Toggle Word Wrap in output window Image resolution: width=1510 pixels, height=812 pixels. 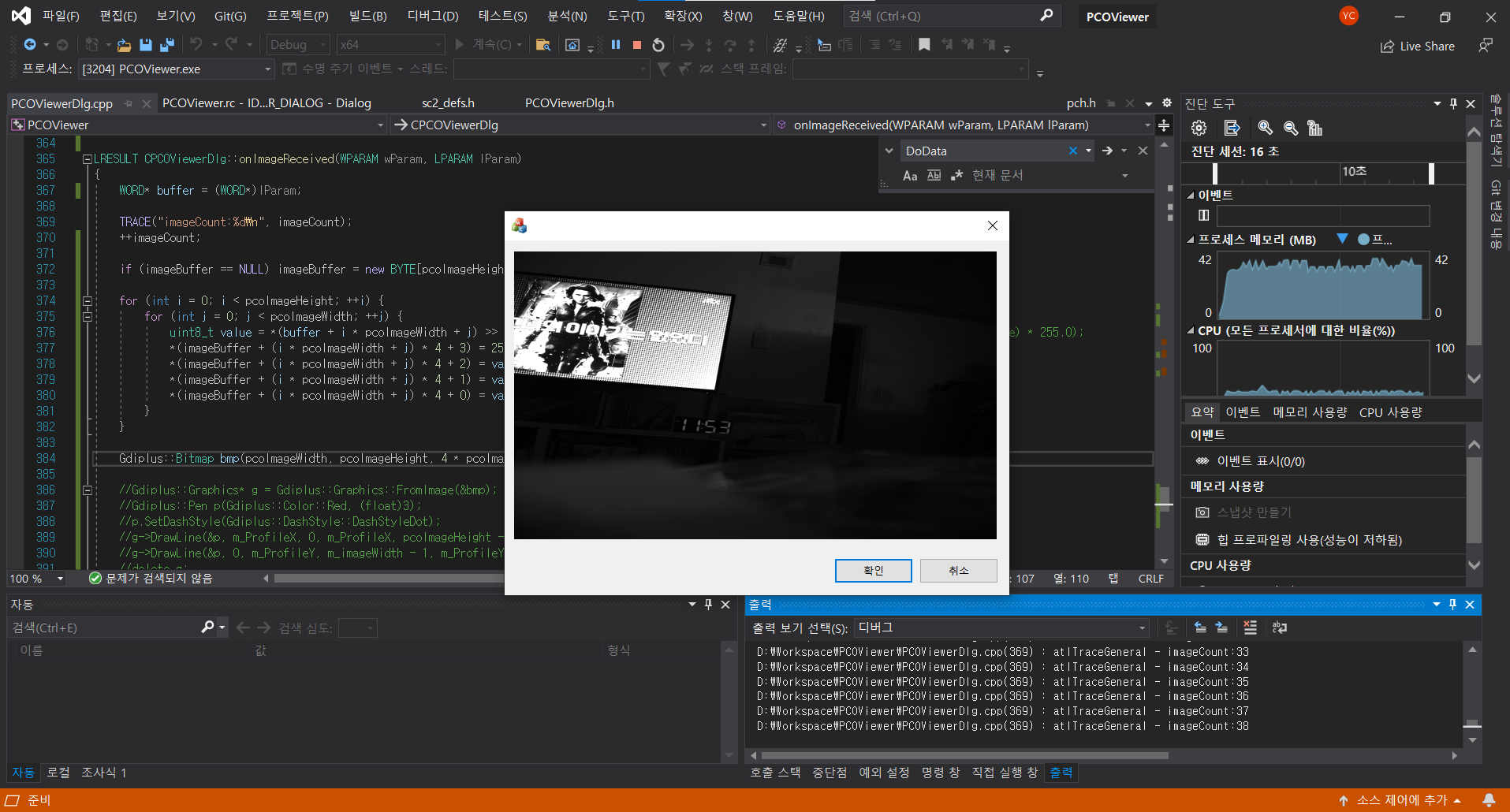tap(1280, 628)
